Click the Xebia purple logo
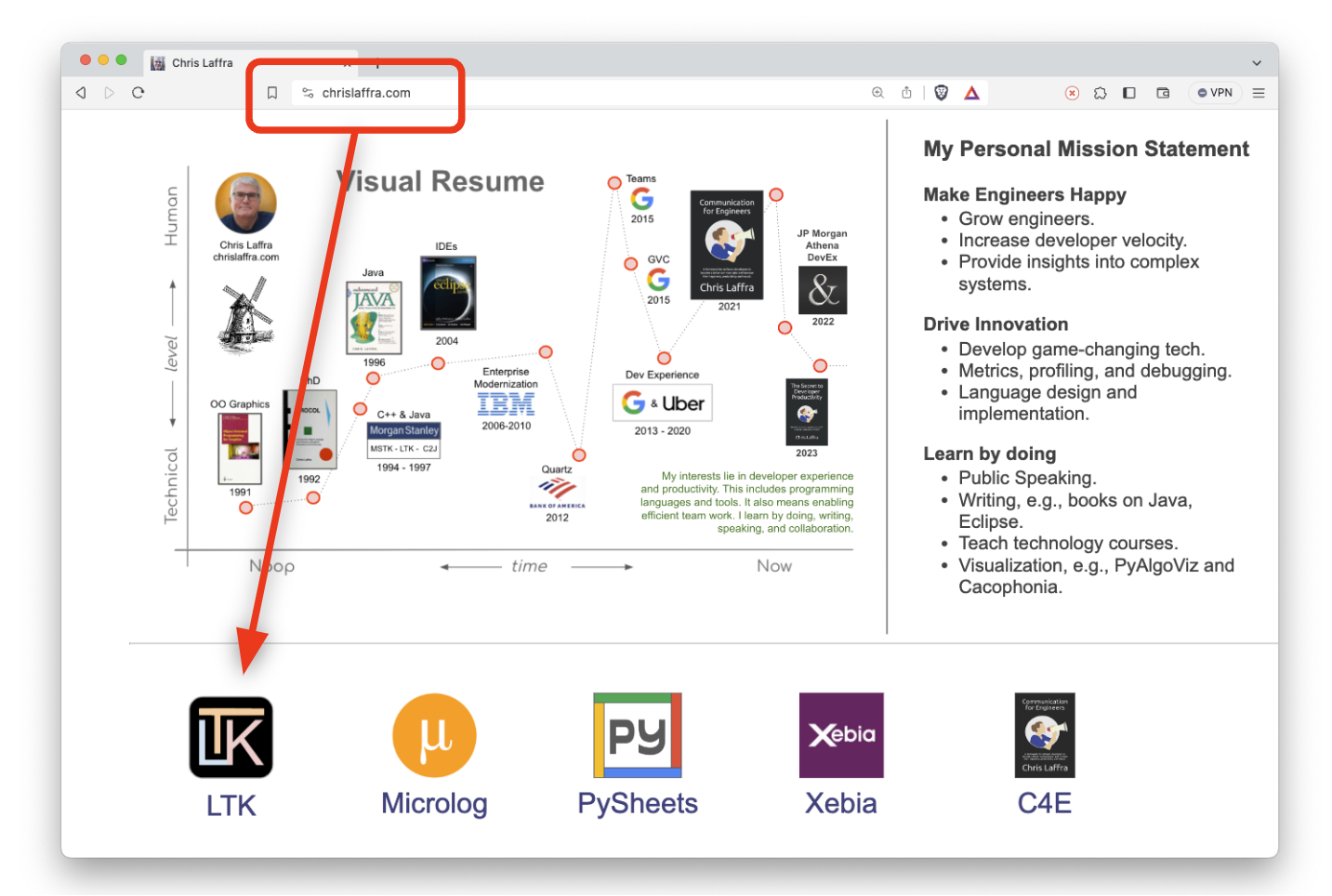Image resolution: width=1332 pixels, height=896 pixels. pyautogui.click(x=841, y=735)
